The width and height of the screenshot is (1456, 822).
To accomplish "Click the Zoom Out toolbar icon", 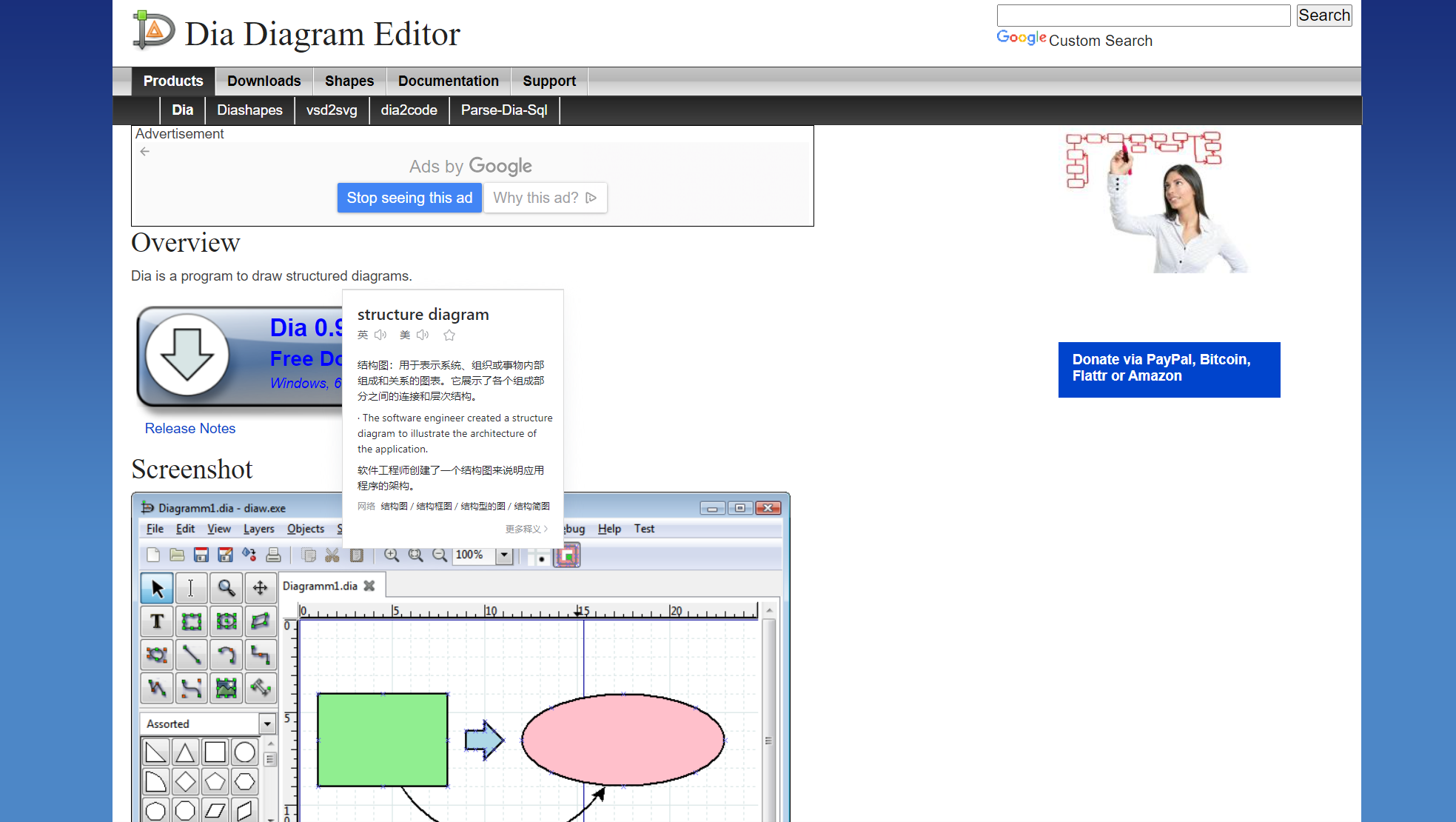I will coord(440,555).
